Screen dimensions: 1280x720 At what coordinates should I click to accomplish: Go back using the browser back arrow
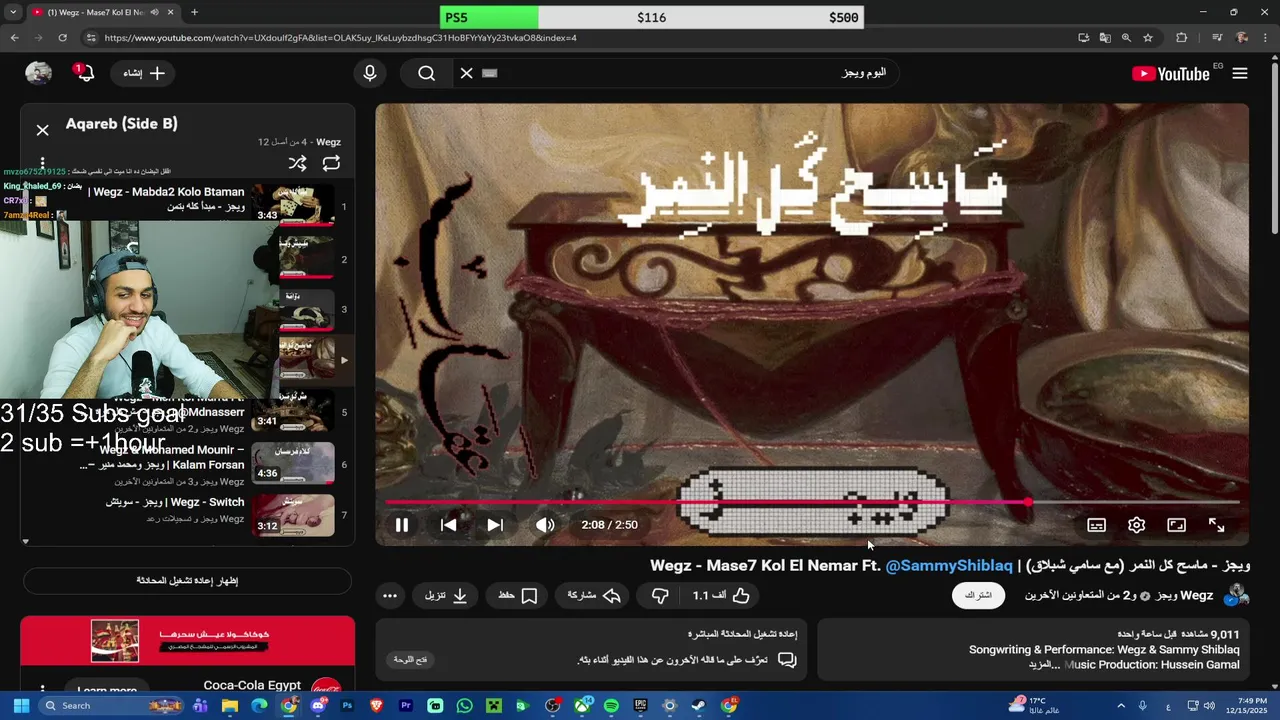[14, 38]
